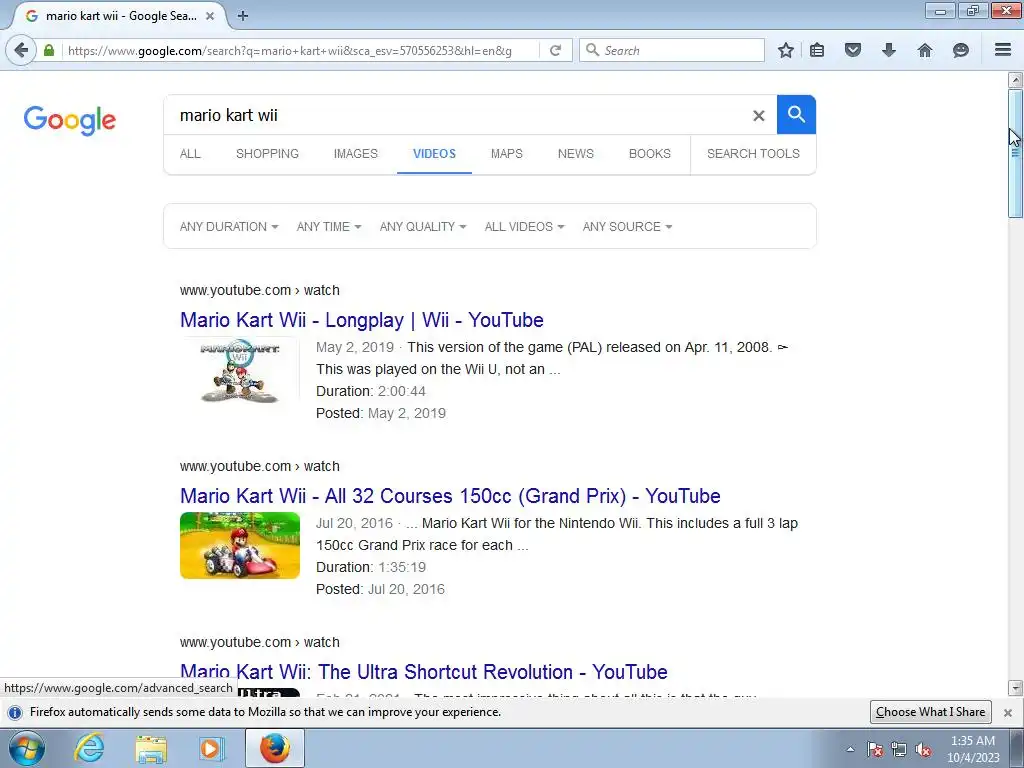Open the Firefox Hello chat icon

tap(961, 50)
